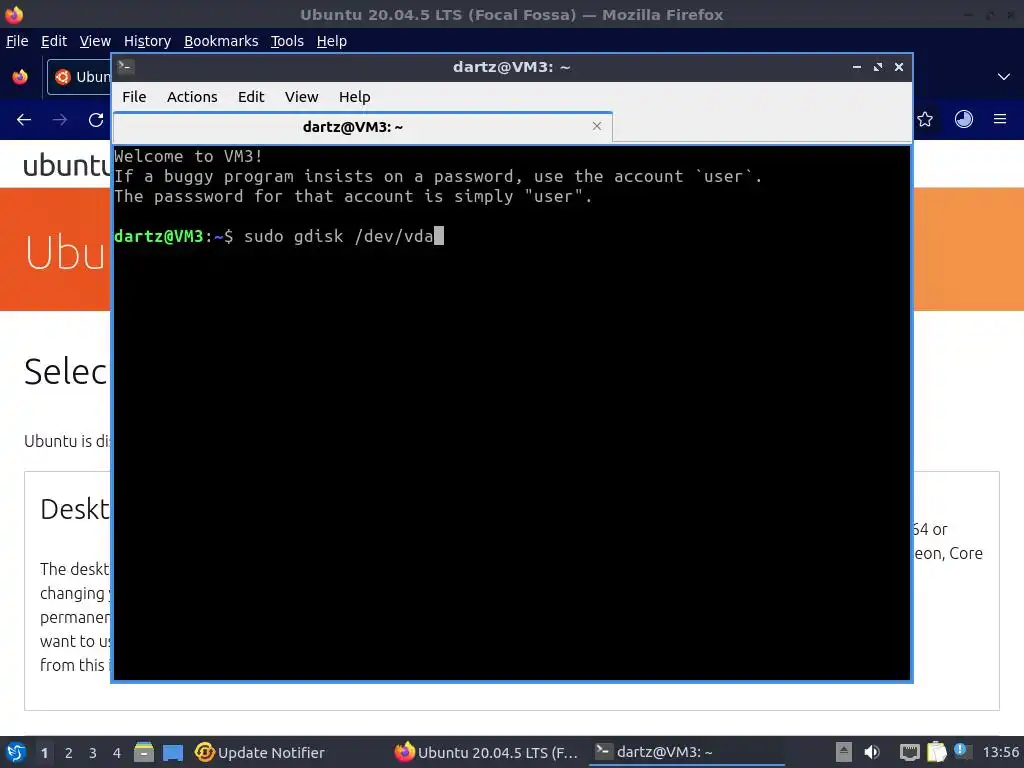
Task: Switch to workspace 2
Action: pos(69,753)
